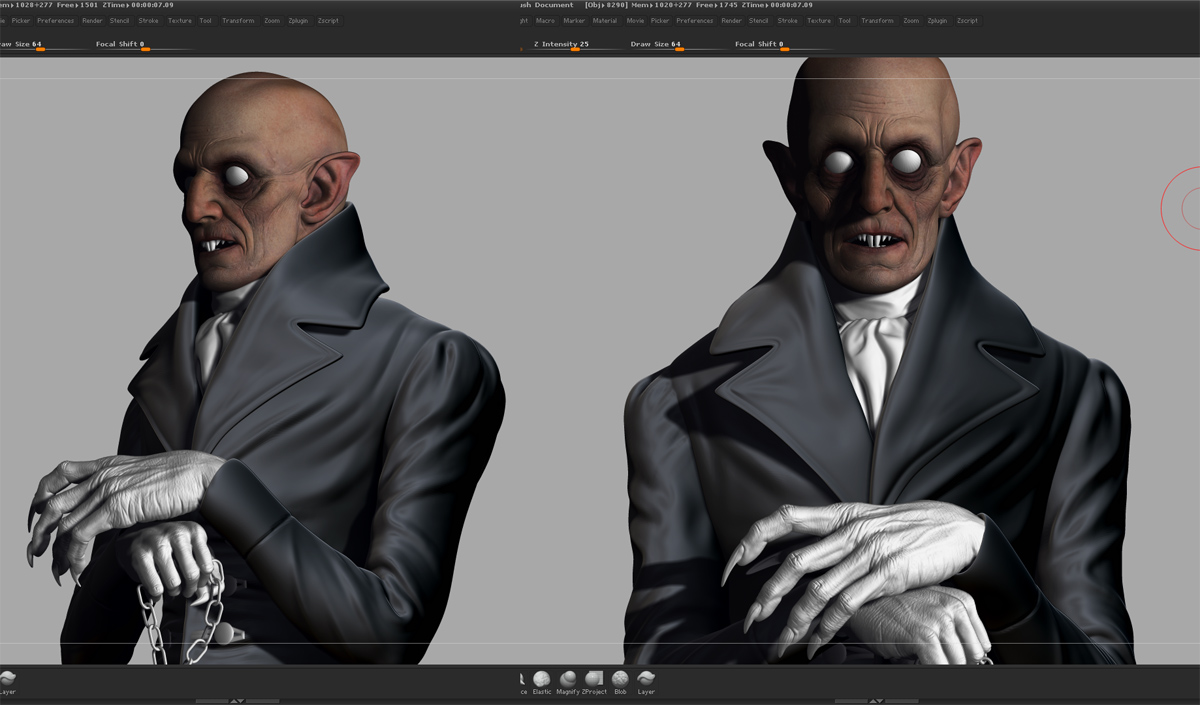Select the Elastic brush in the bottom shelf

tap(542, 682)
